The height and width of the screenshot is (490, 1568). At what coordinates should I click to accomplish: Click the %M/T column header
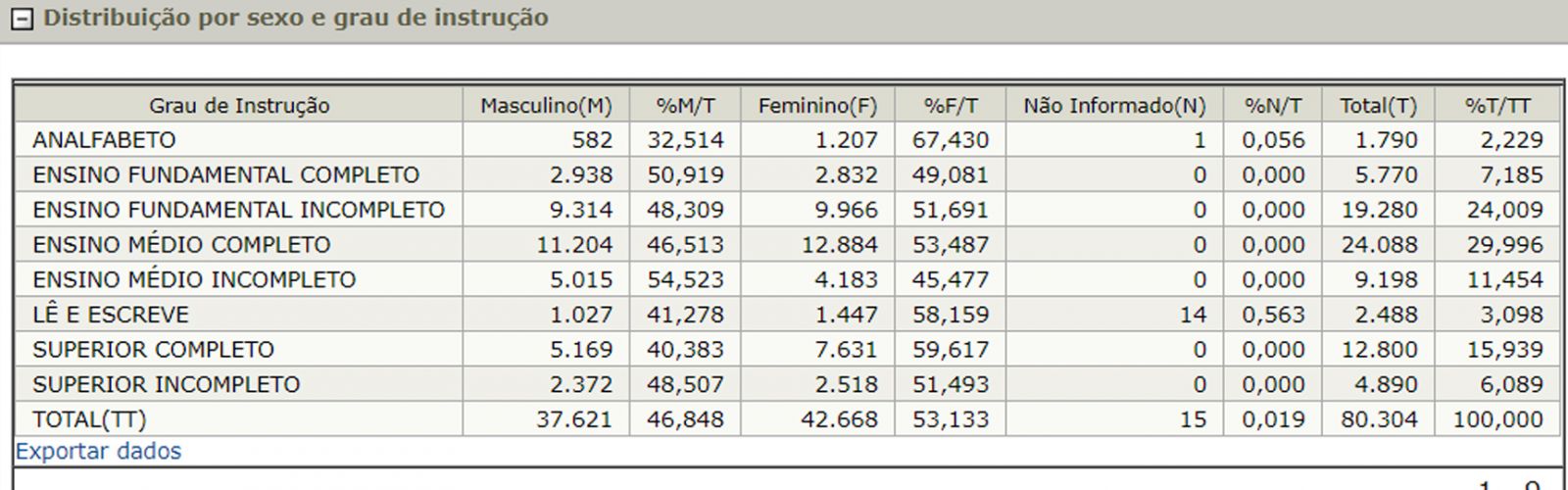pos(685,106)
